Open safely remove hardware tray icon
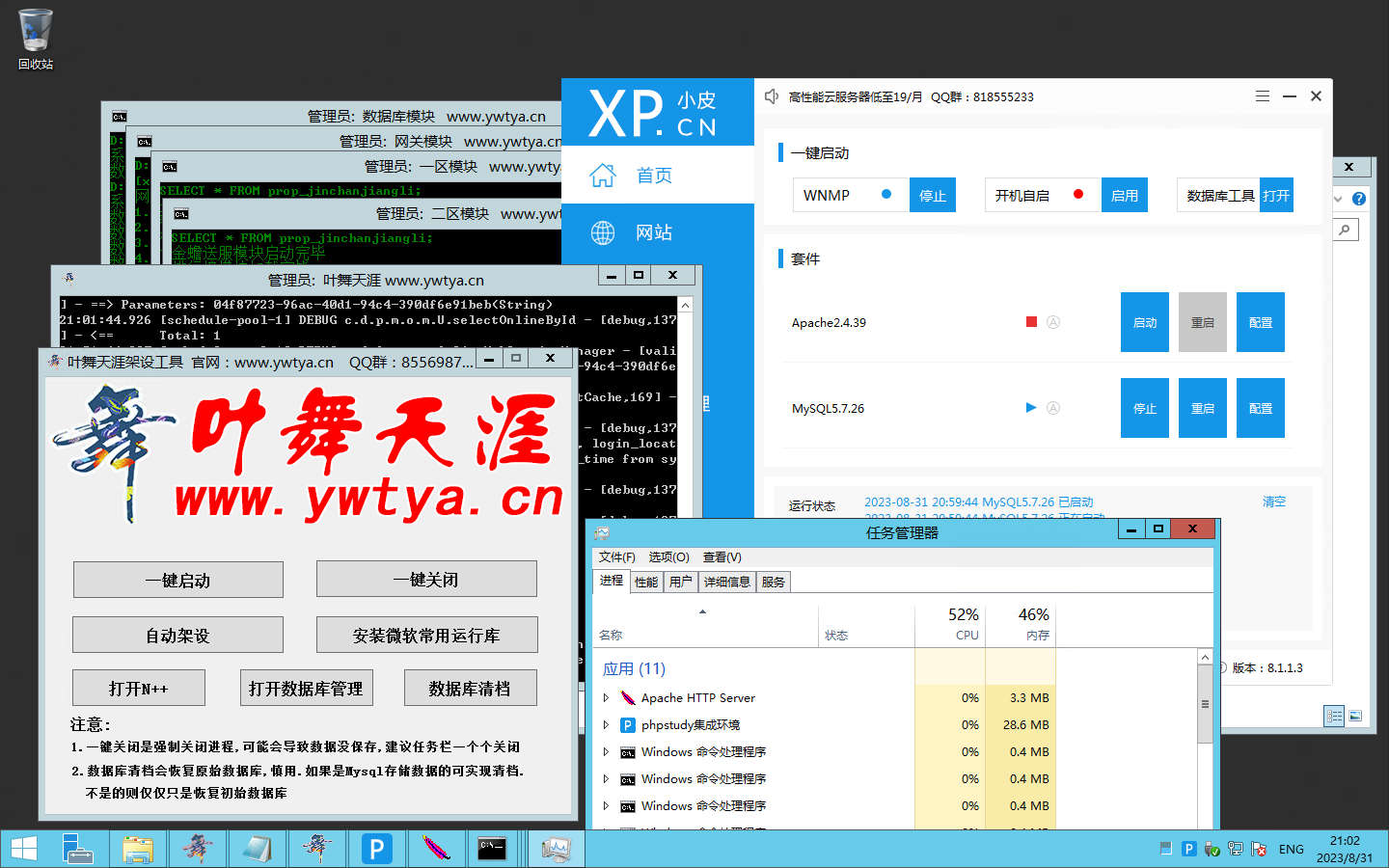 pyautogui.click(x=1212, y=849)
